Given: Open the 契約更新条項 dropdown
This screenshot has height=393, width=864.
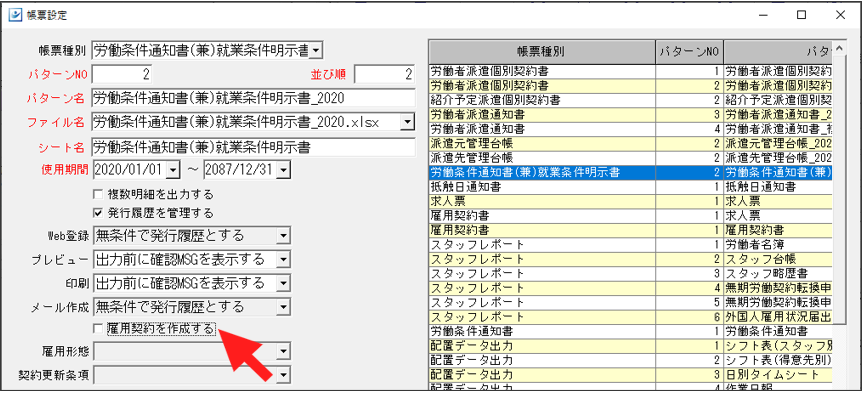Looking at the screenshot, I should point(283,375).
